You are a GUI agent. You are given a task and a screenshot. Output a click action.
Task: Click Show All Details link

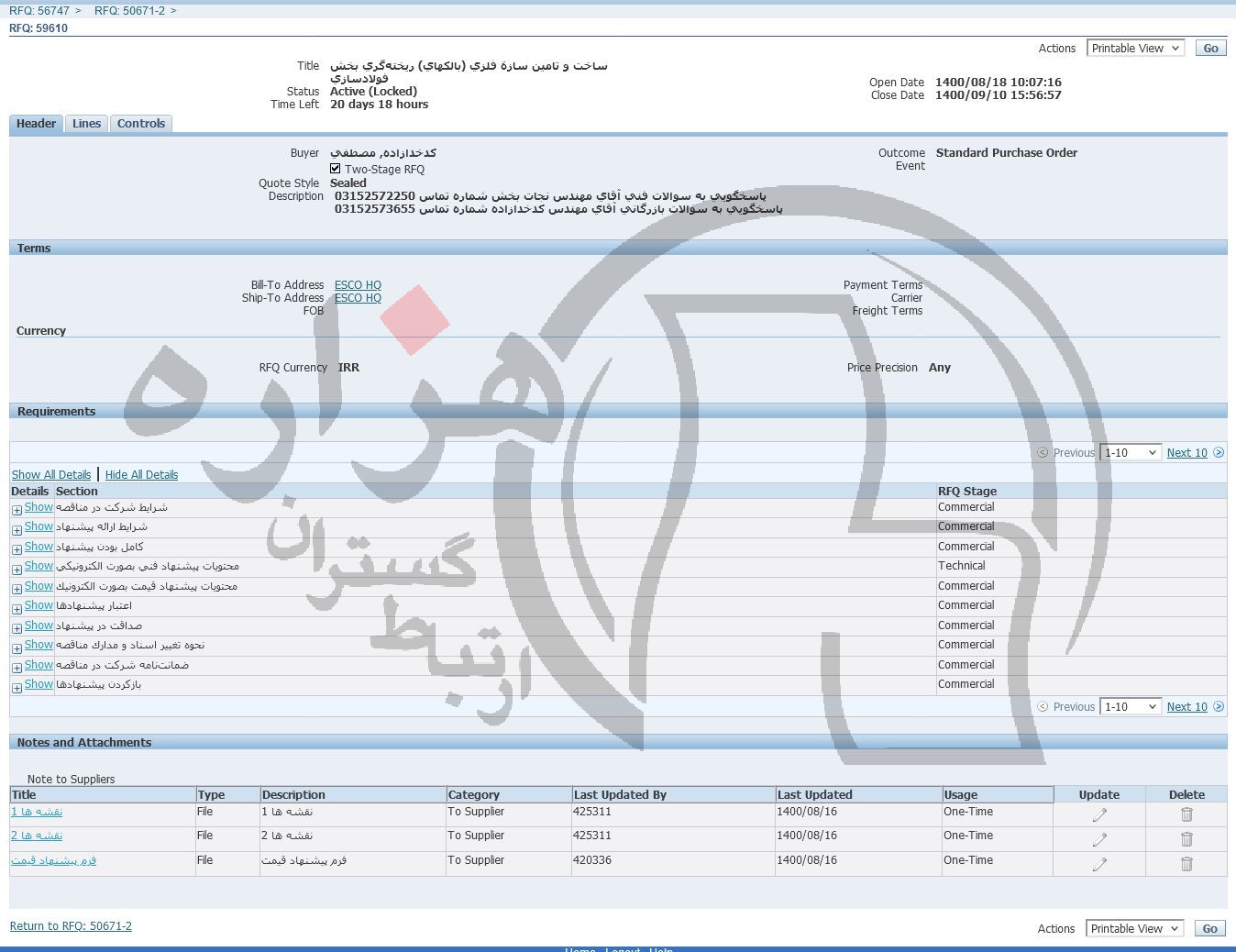[51, 474]
